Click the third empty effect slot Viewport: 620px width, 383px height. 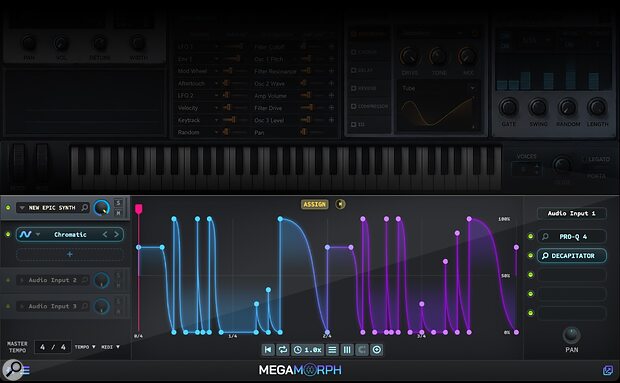point(571,275)
